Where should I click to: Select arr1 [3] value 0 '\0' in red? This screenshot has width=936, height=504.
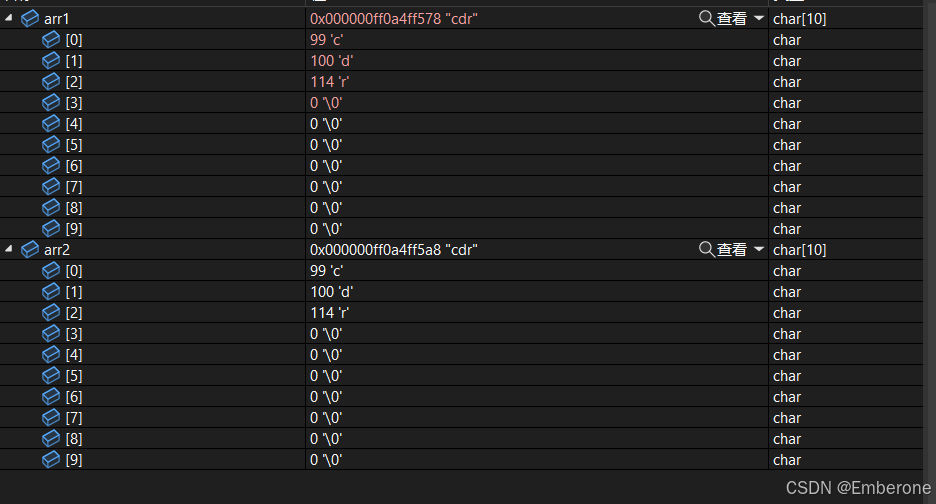(x=326, y=103)
